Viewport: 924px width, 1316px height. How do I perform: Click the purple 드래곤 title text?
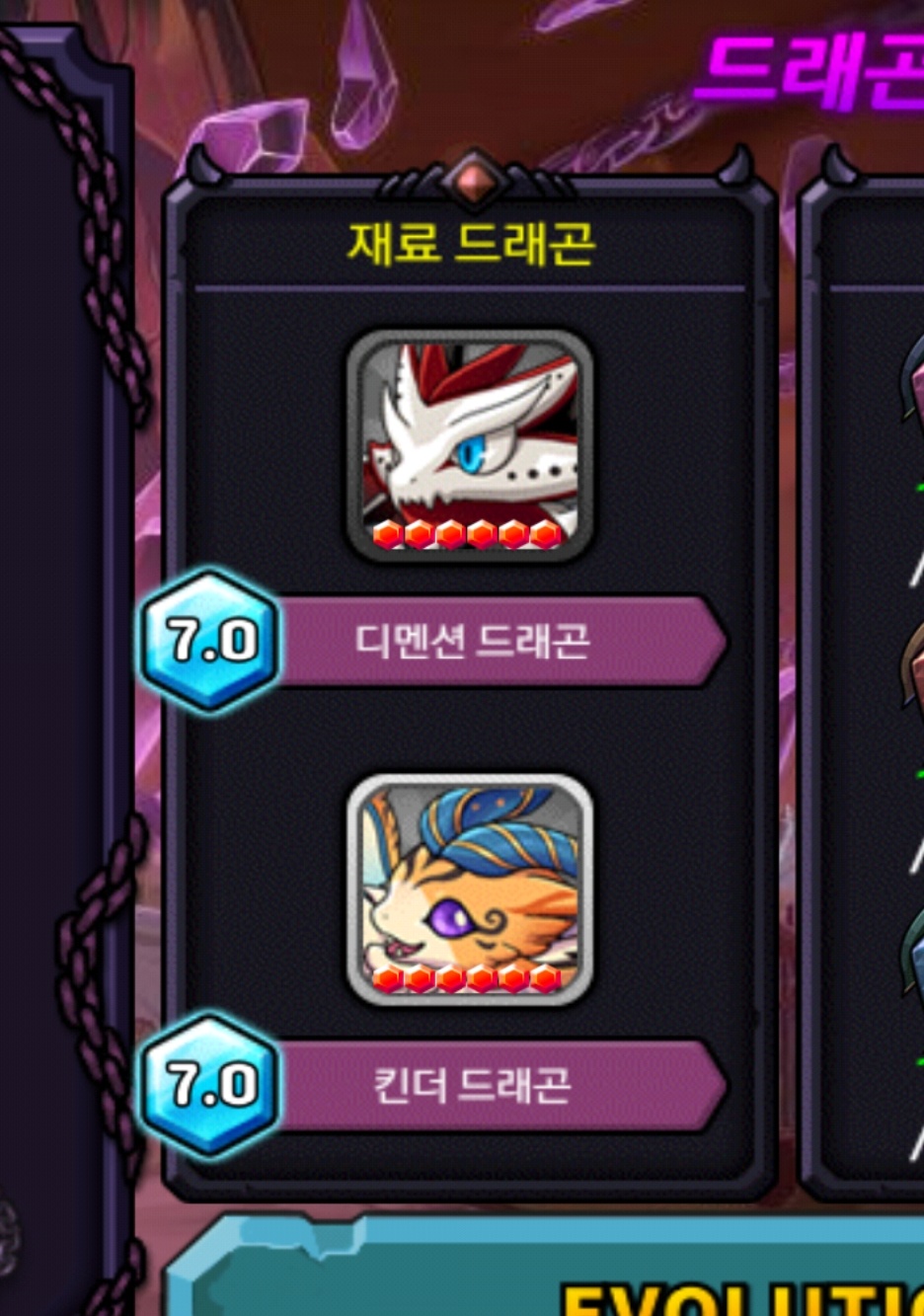(809, 69)
